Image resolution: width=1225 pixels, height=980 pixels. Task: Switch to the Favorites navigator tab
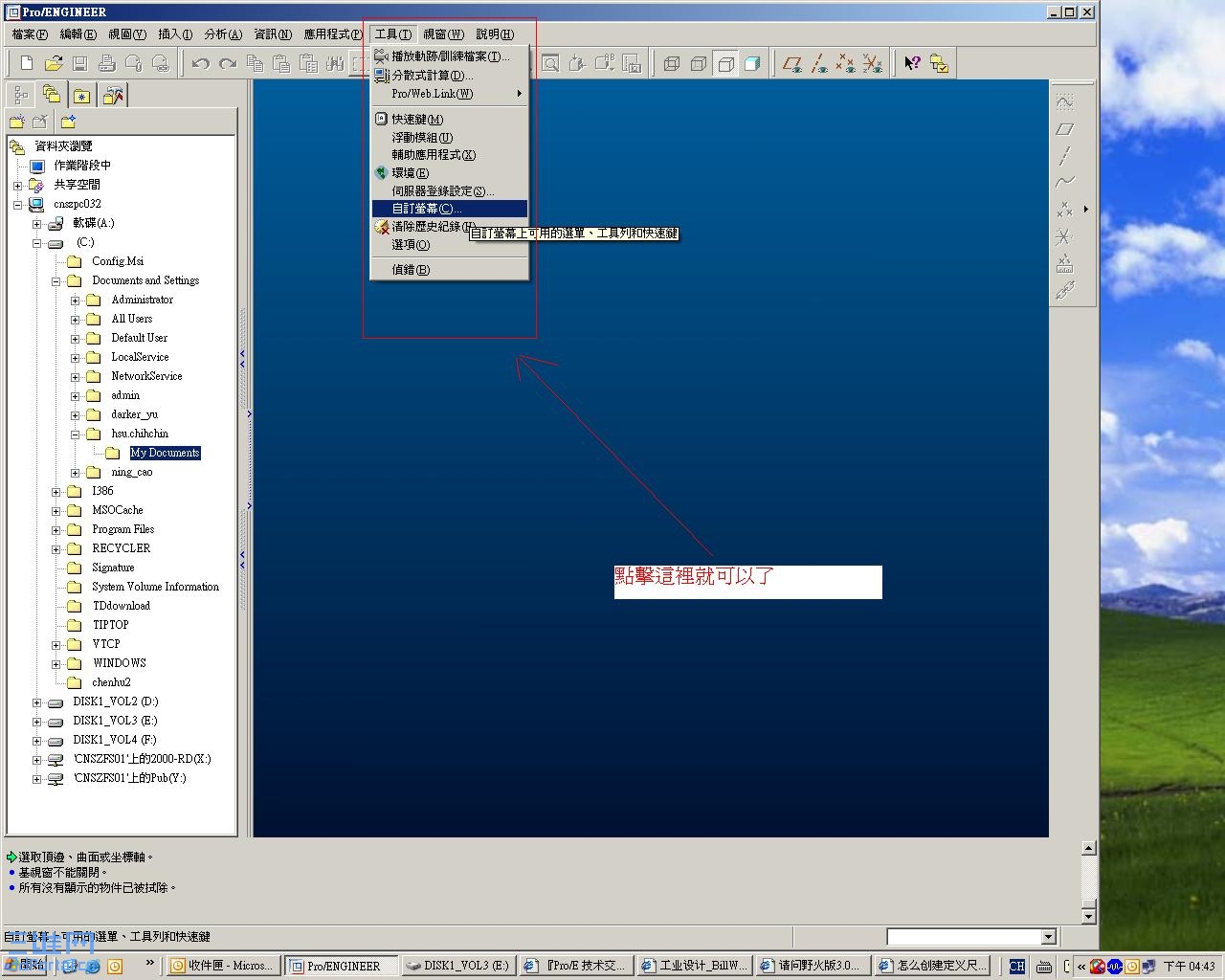[82, 95]
